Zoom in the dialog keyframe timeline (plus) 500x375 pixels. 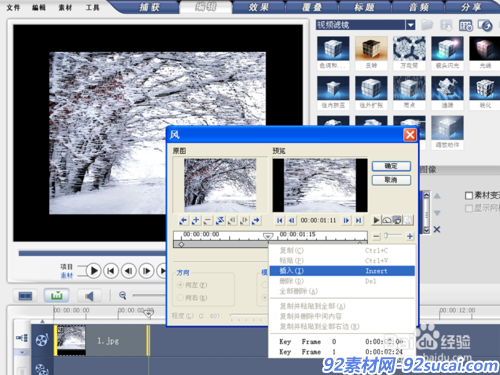(410, 236)
